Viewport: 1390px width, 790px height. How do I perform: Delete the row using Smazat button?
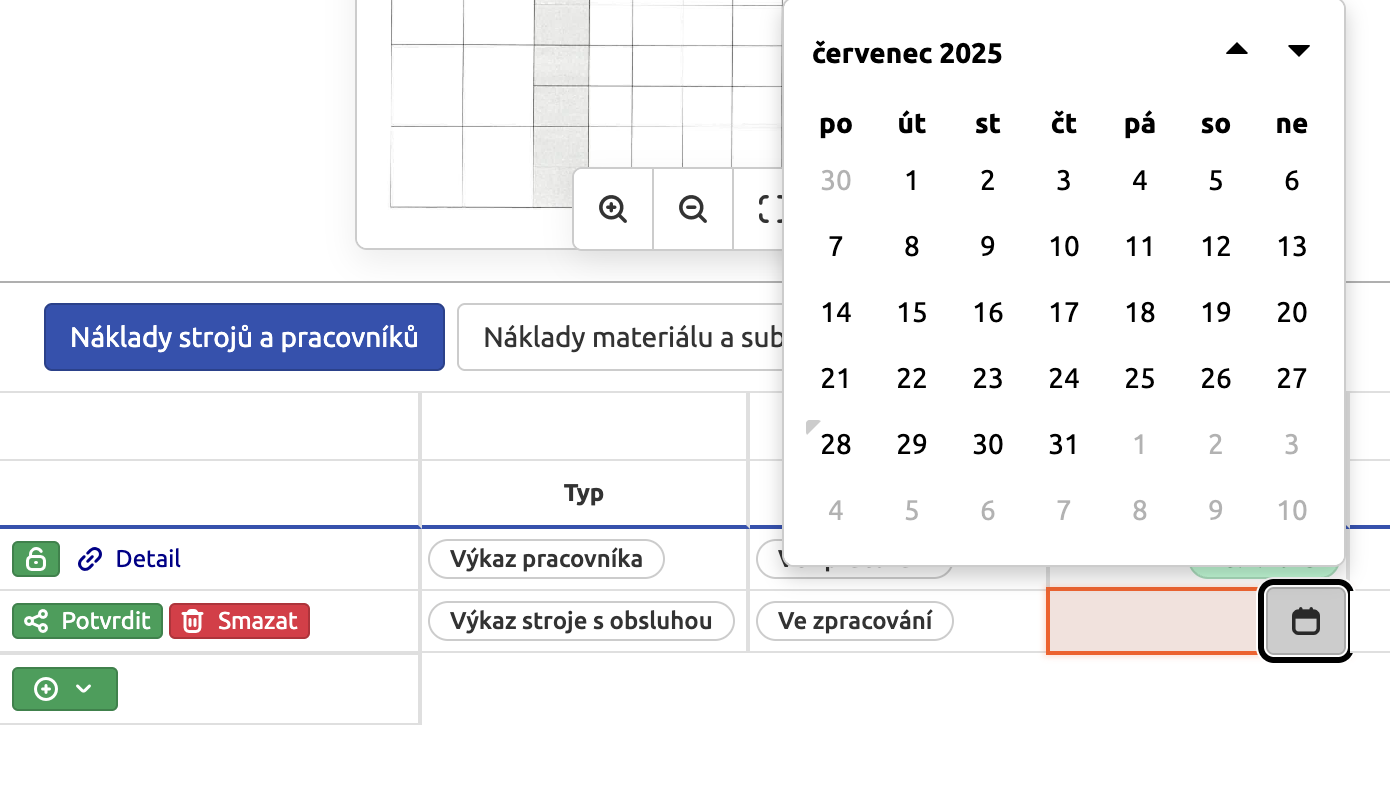(x=239, y=620)
